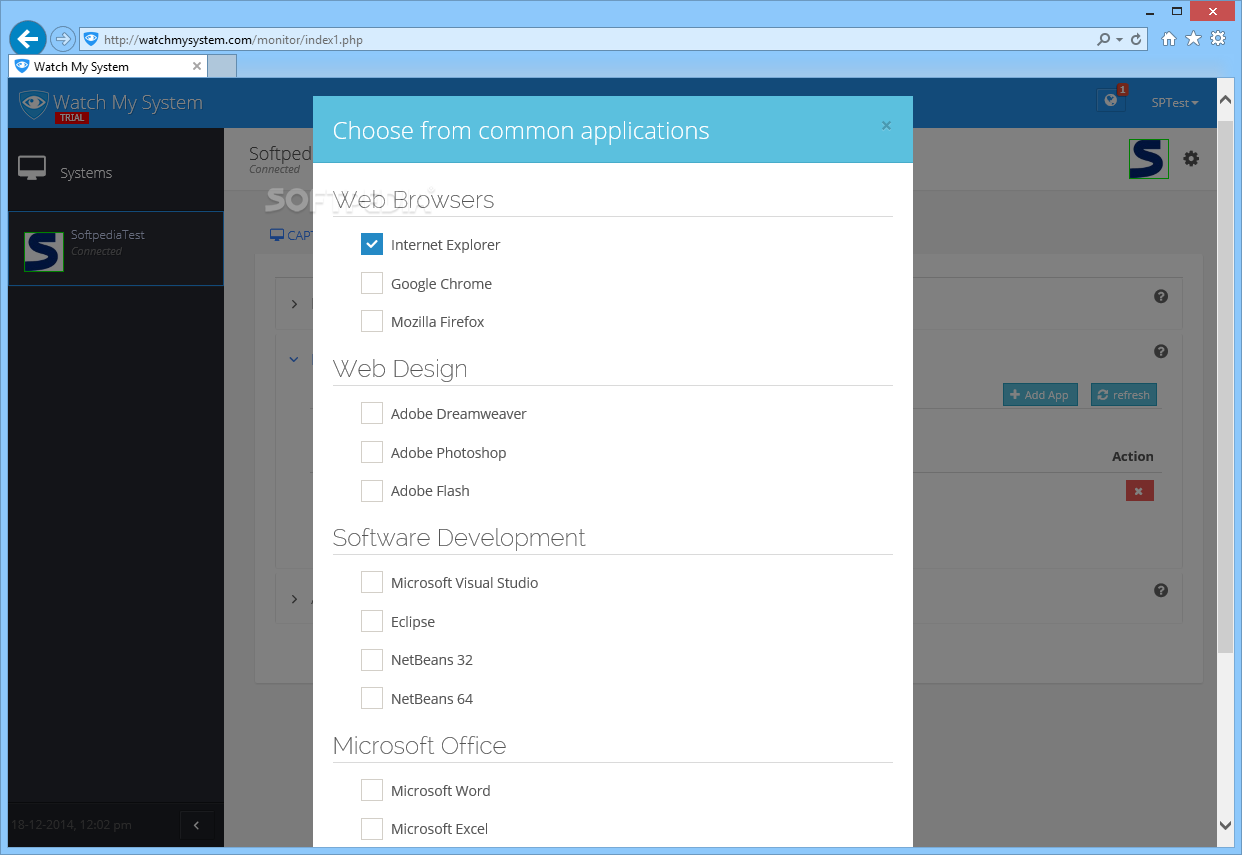Close the common applications dialog

tap(886, 126)
